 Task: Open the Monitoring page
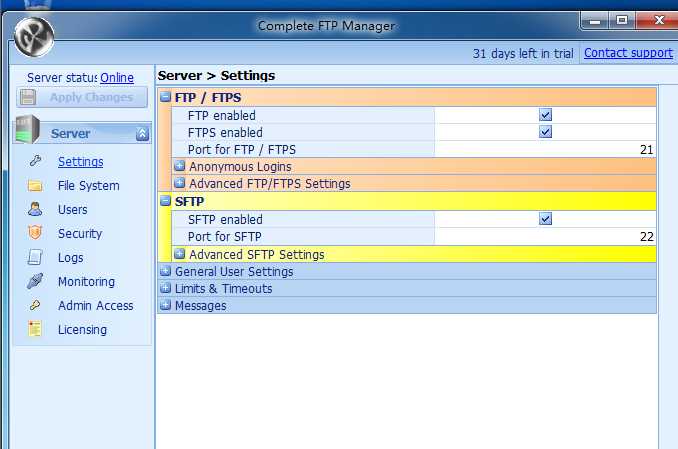pos(86,282)
